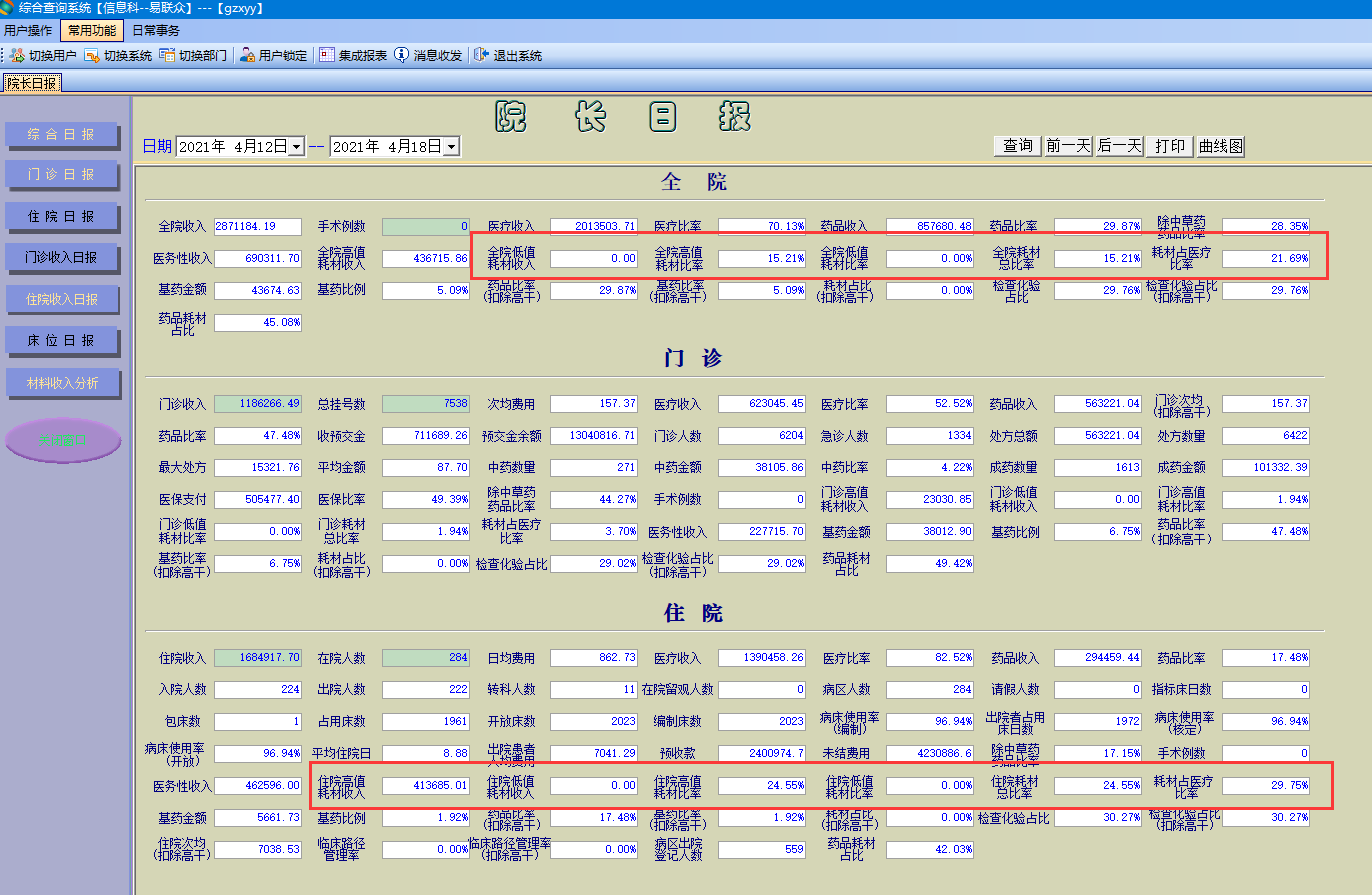1372x895 pixels.
Task: Open 住院日报 in the sidebar
Action: pos(62,217)
